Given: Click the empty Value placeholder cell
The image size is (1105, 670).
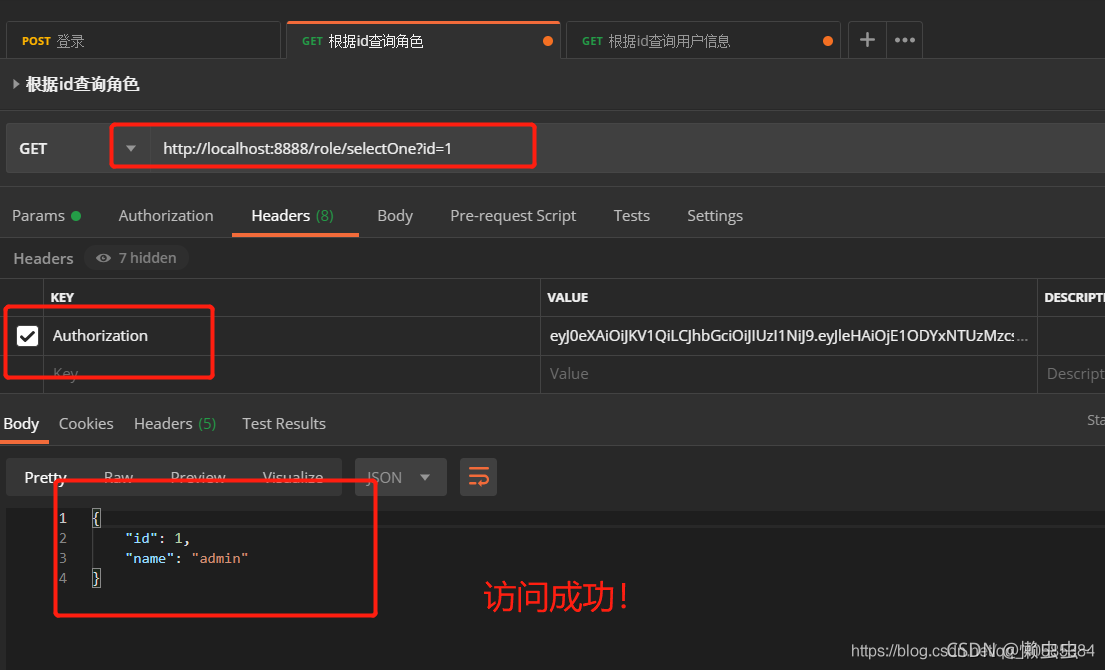Looking at the screenshot, I should (789, 374).
